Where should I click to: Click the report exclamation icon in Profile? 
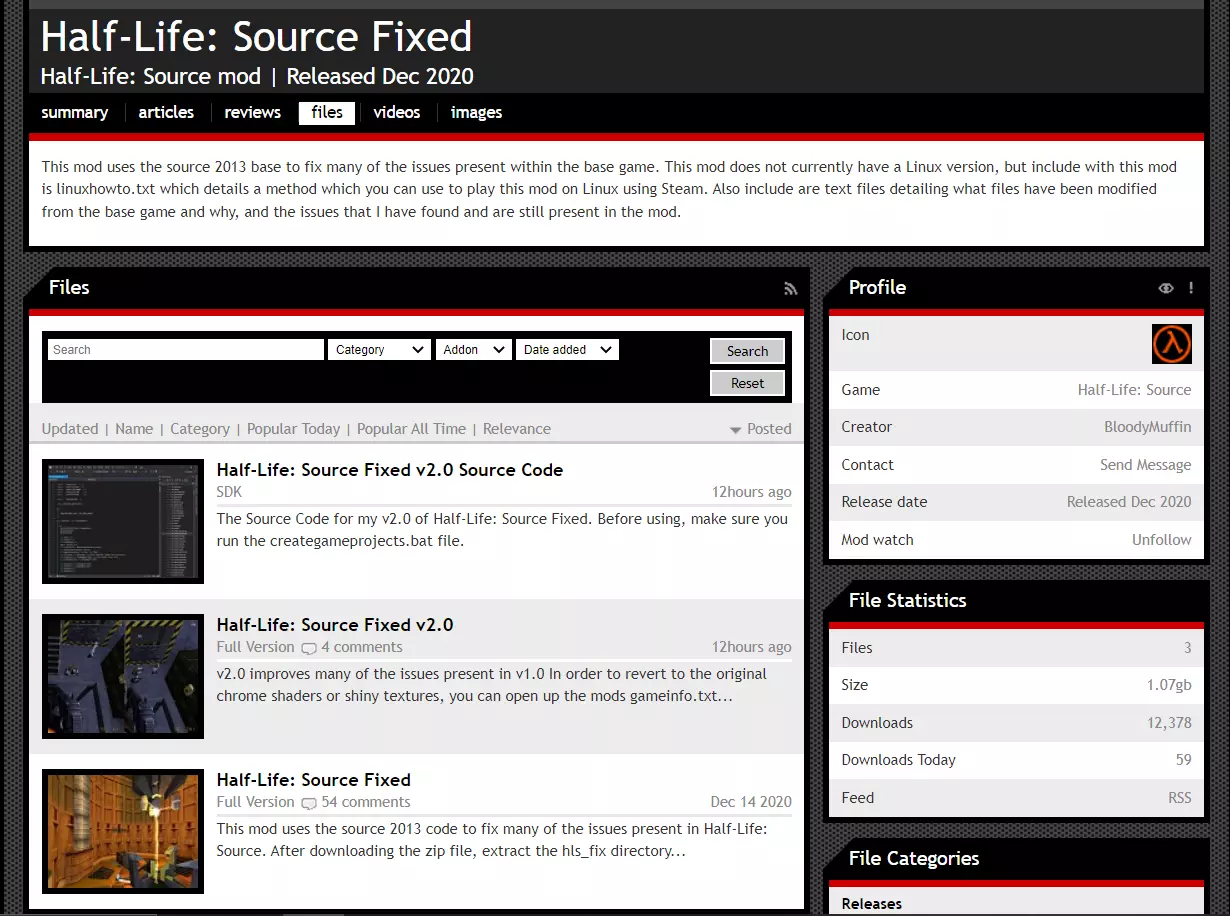1191,288
